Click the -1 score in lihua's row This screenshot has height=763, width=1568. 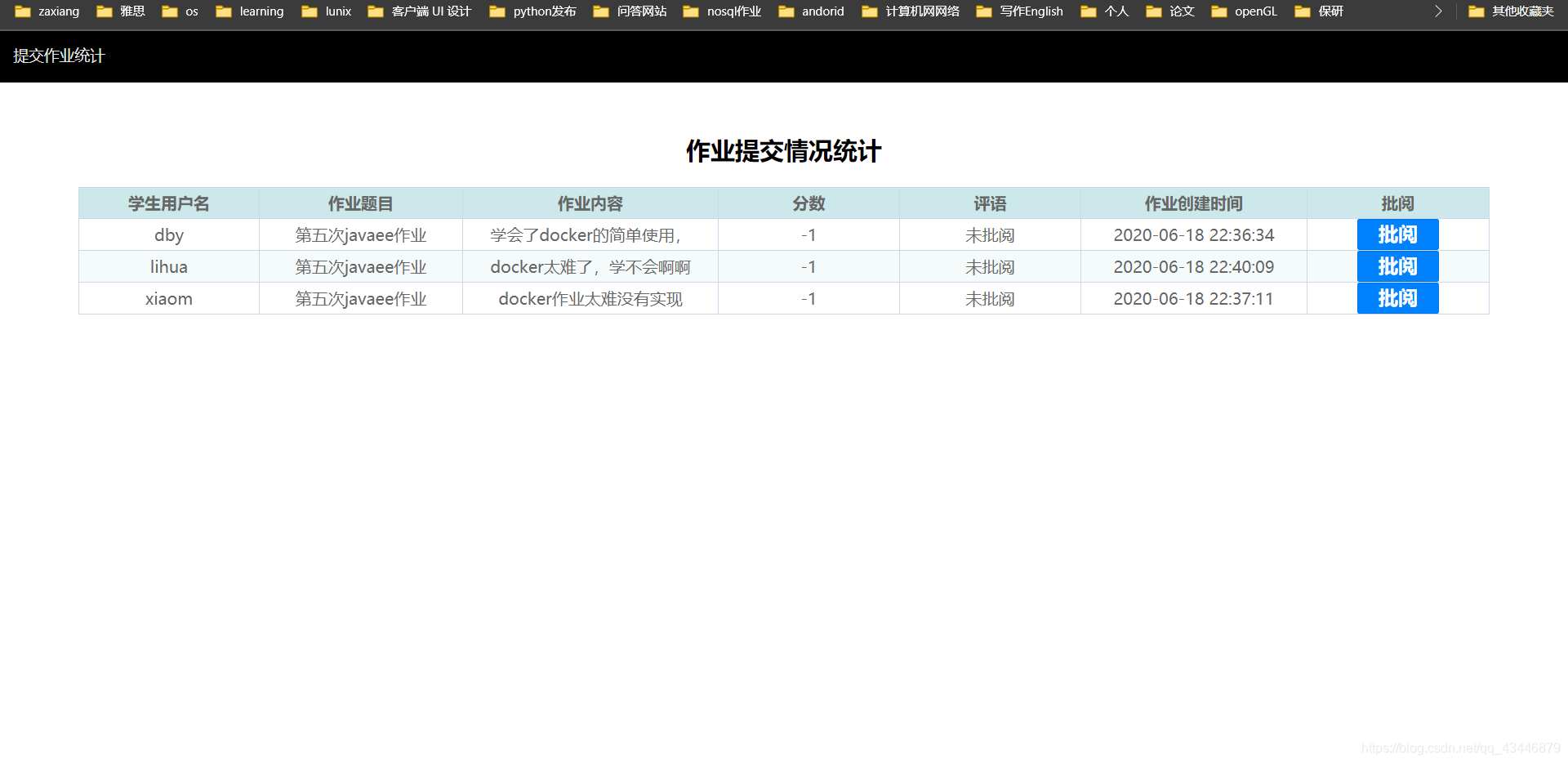(808, 267)
